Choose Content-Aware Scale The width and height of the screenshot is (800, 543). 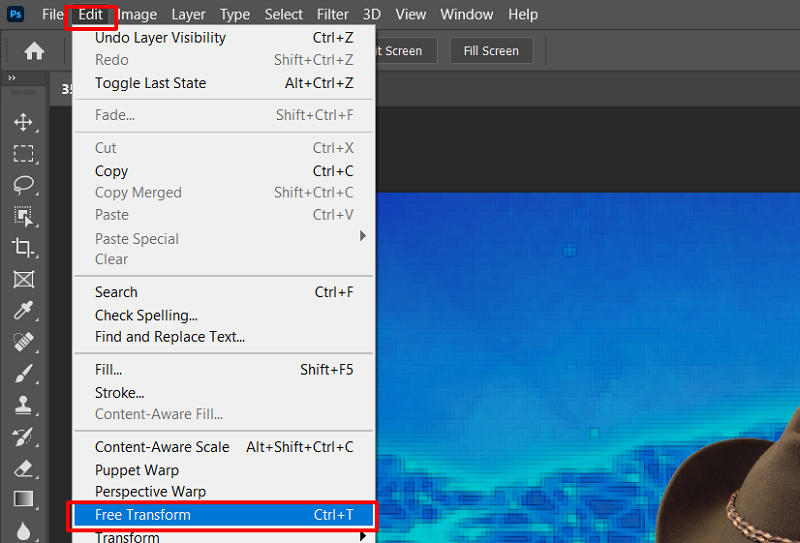[224, 447]
